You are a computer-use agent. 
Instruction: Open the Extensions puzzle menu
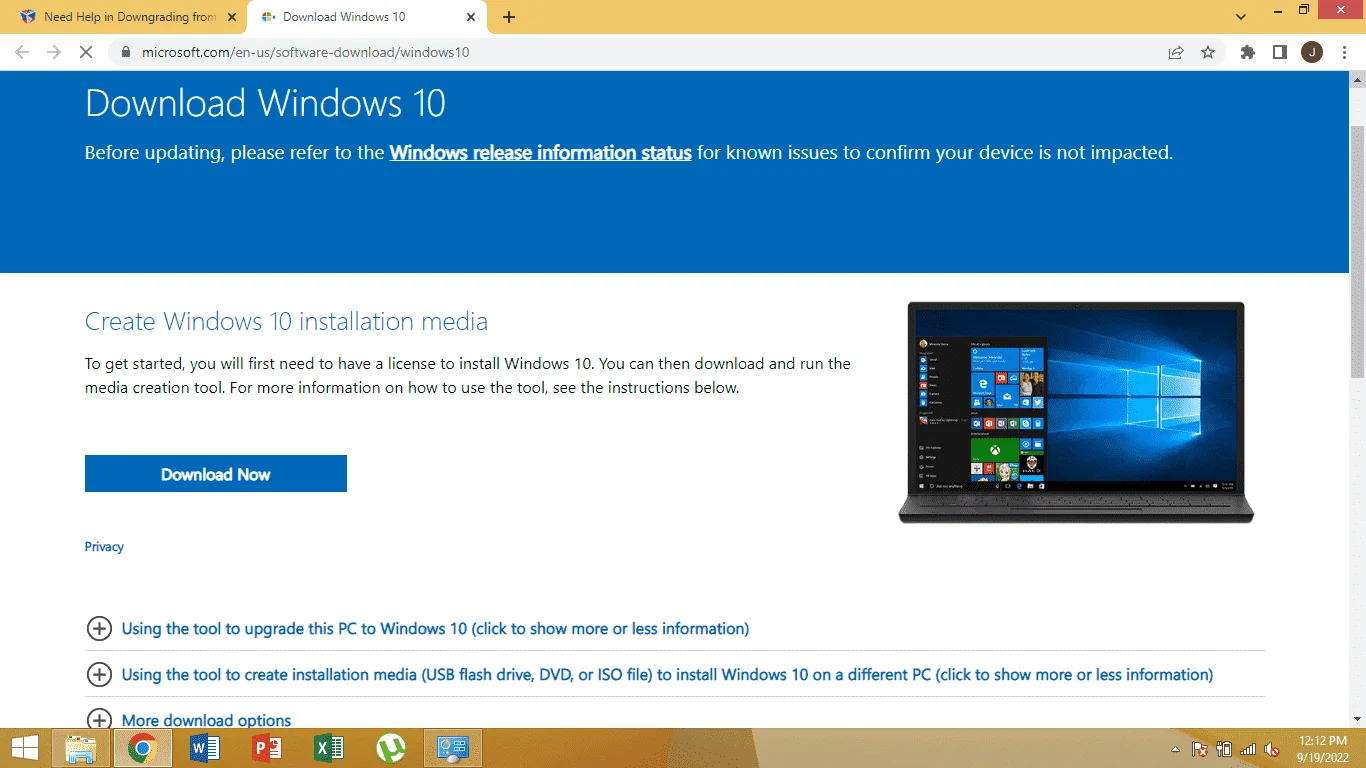coord(1248,52)
